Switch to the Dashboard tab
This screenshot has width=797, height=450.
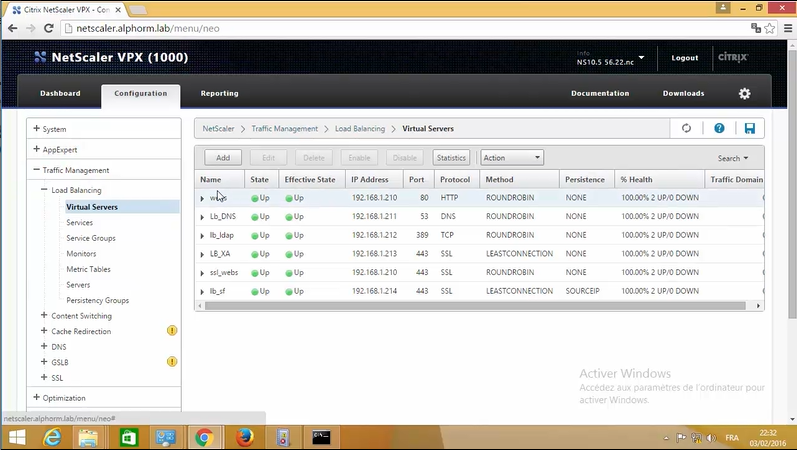(x=60, y=94)
